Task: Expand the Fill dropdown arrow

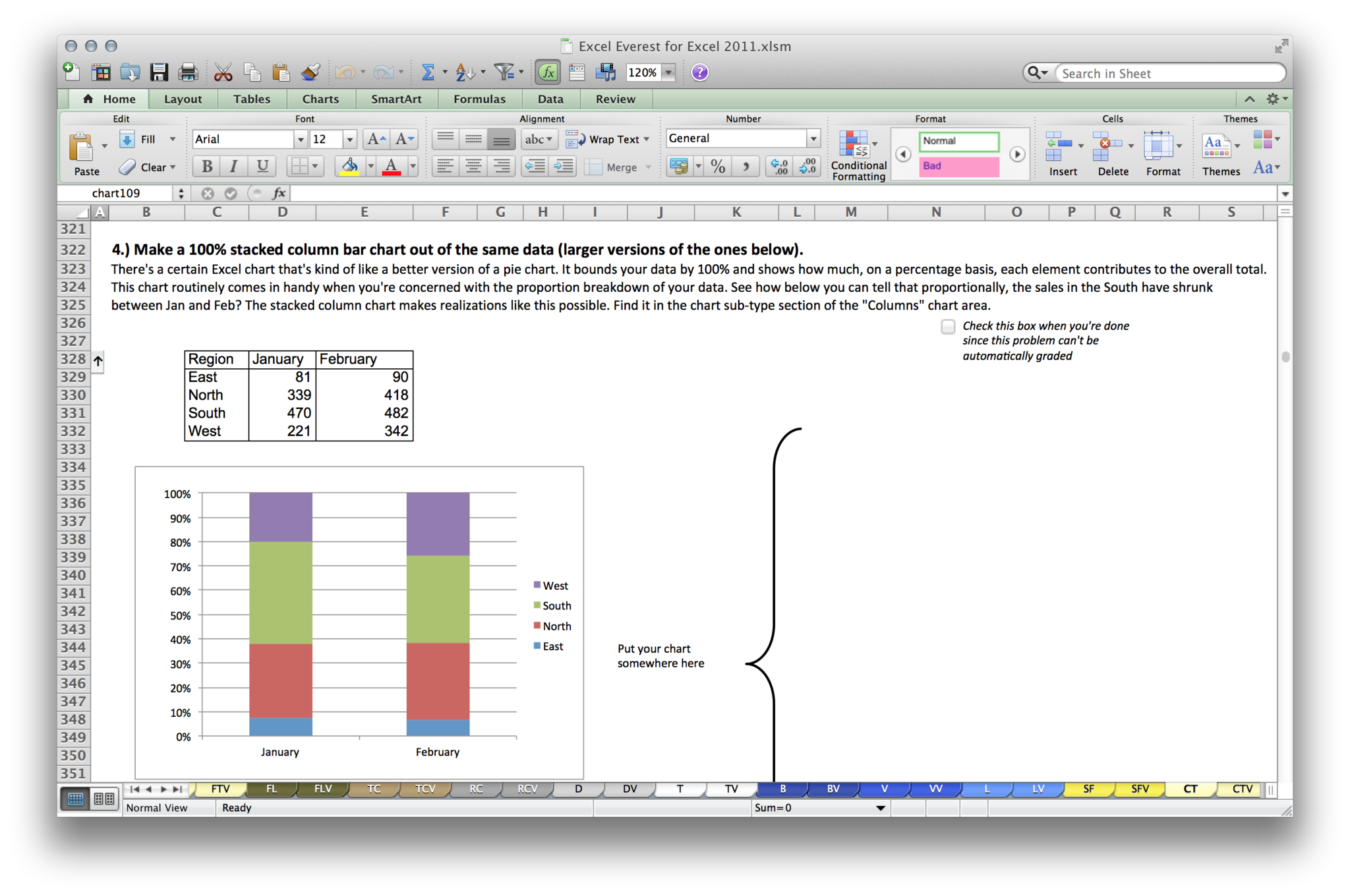Action: (173, 139)
